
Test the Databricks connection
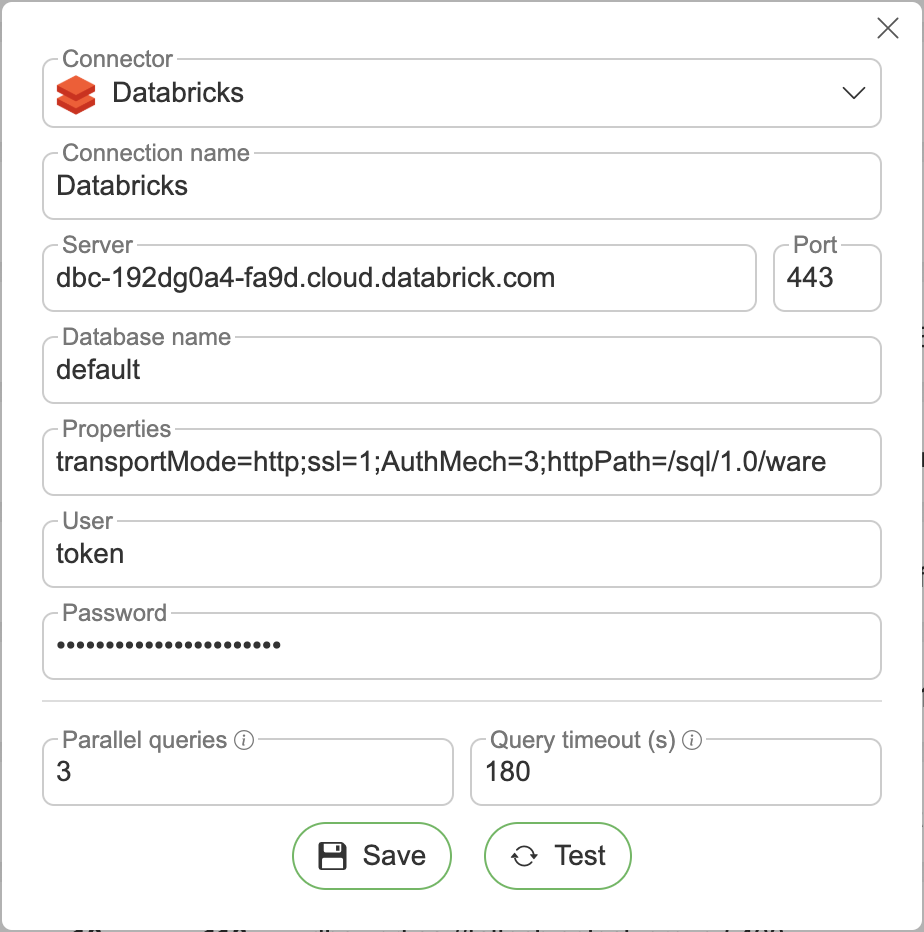558,856
